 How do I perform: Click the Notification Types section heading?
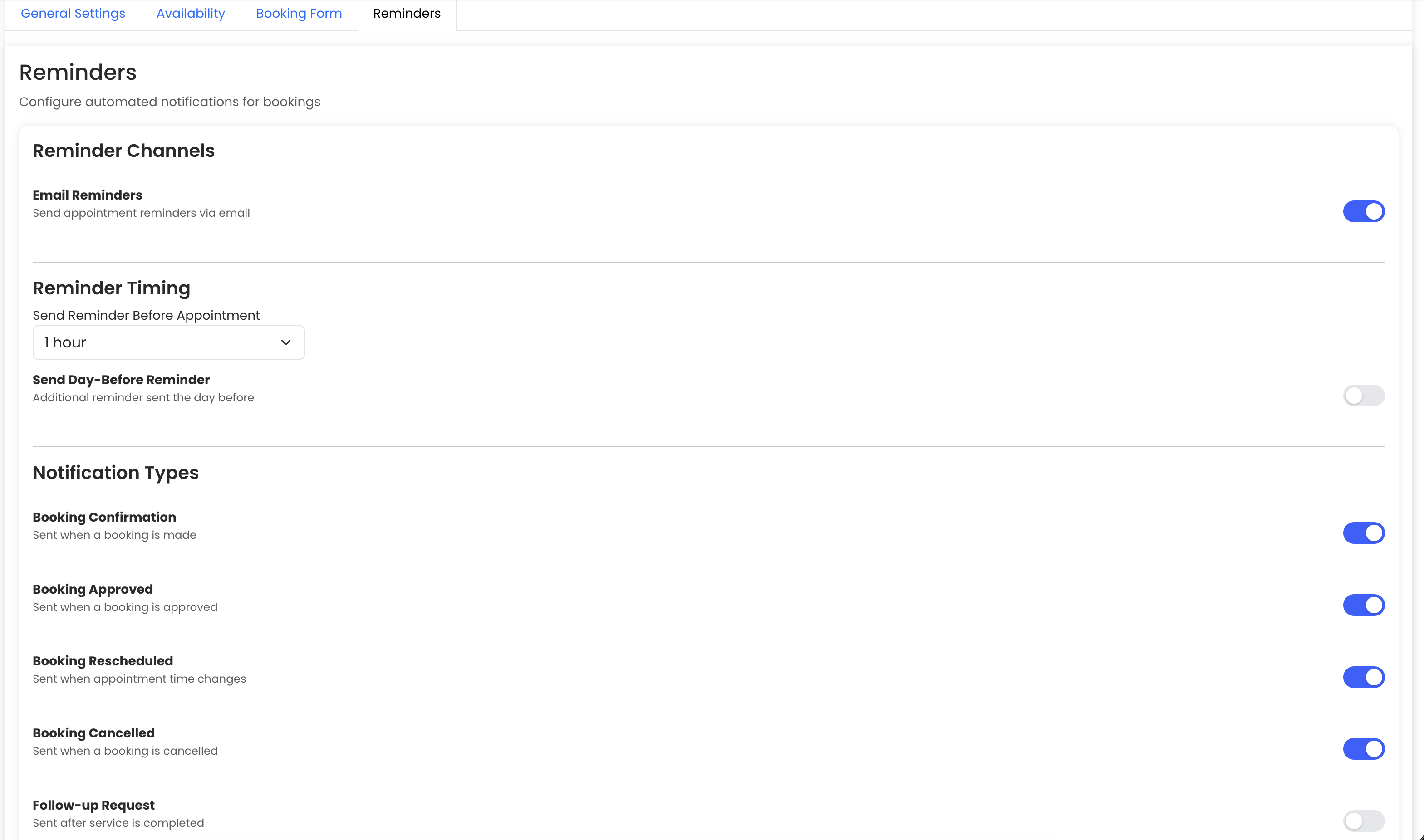point(116,473)
